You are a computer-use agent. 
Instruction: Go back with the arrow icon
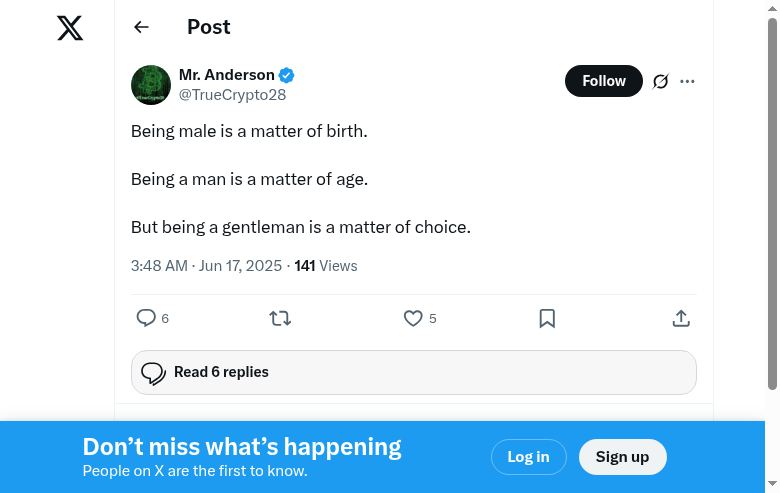click(x=141, y=28)
